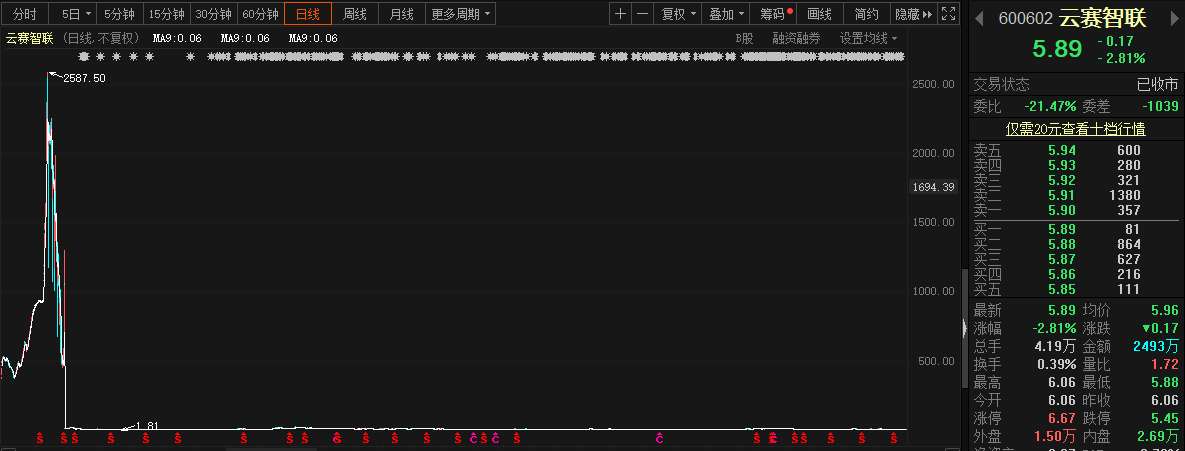Toggle full-screen chart view icon

point(950,14)
